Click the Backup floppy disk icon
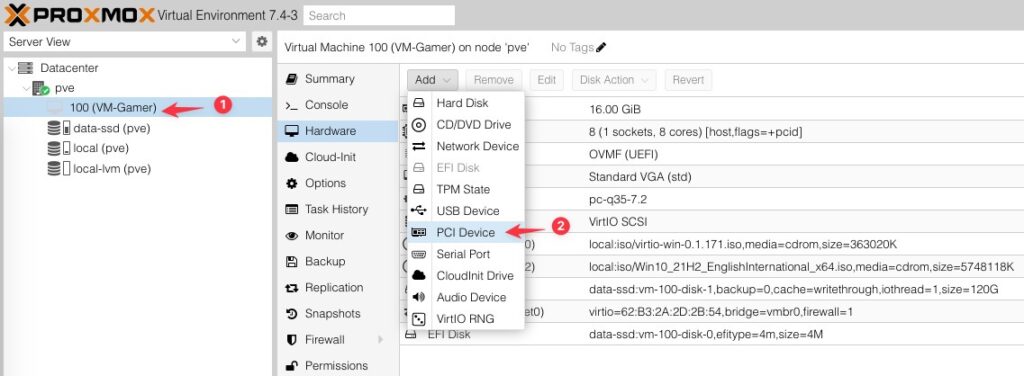The height and width of the screenshot is (376, 1024). click(x=292, y=262)
